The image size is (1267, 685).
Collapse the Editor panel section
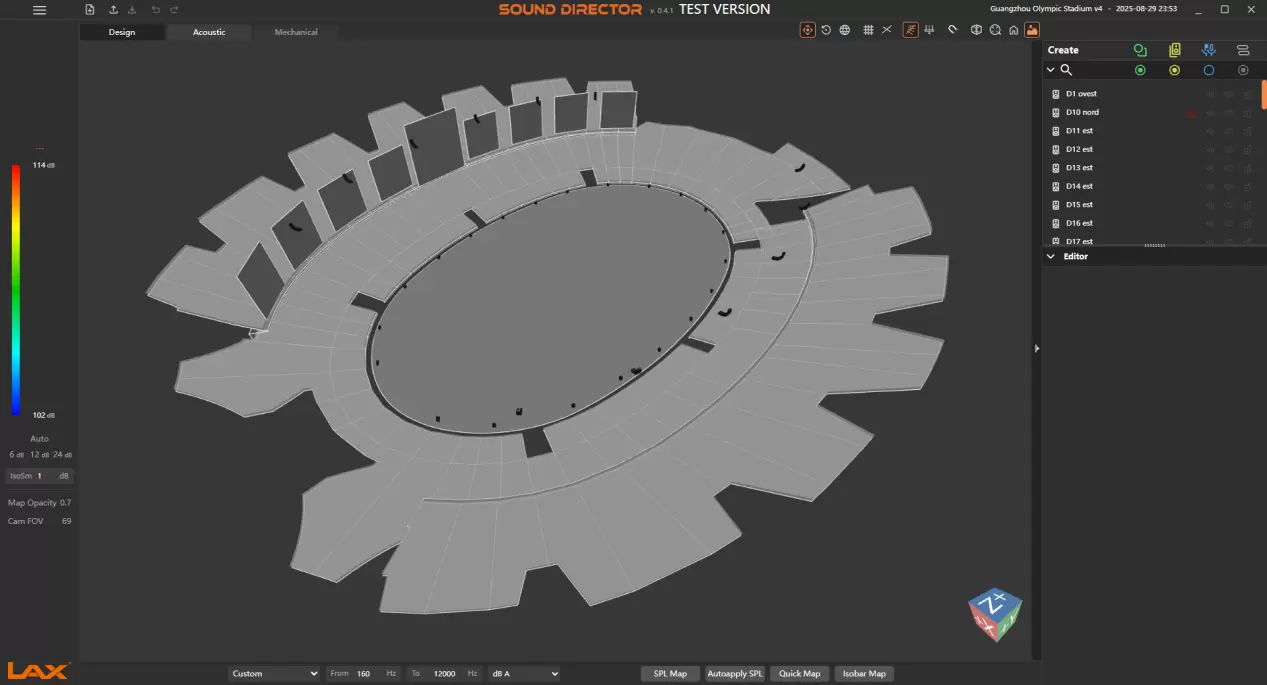(x=1050, y=257)
